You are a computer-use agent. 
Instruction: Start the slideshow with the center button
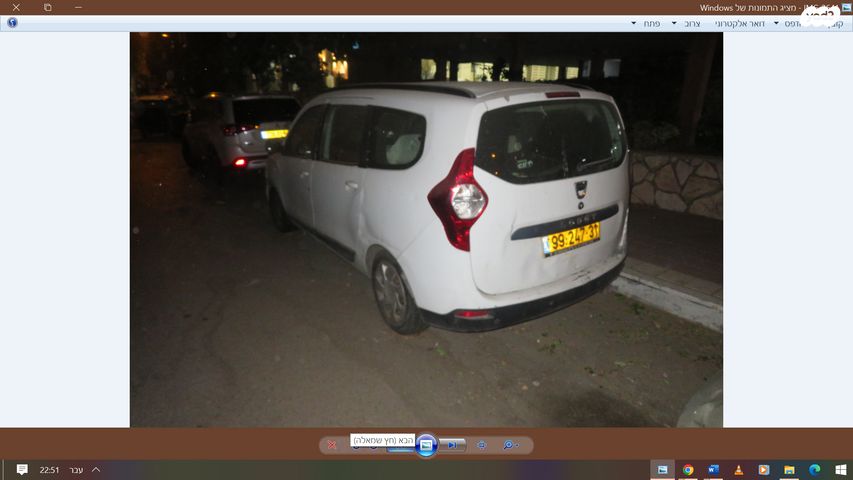pyautogui.click(x=426, y=445)
